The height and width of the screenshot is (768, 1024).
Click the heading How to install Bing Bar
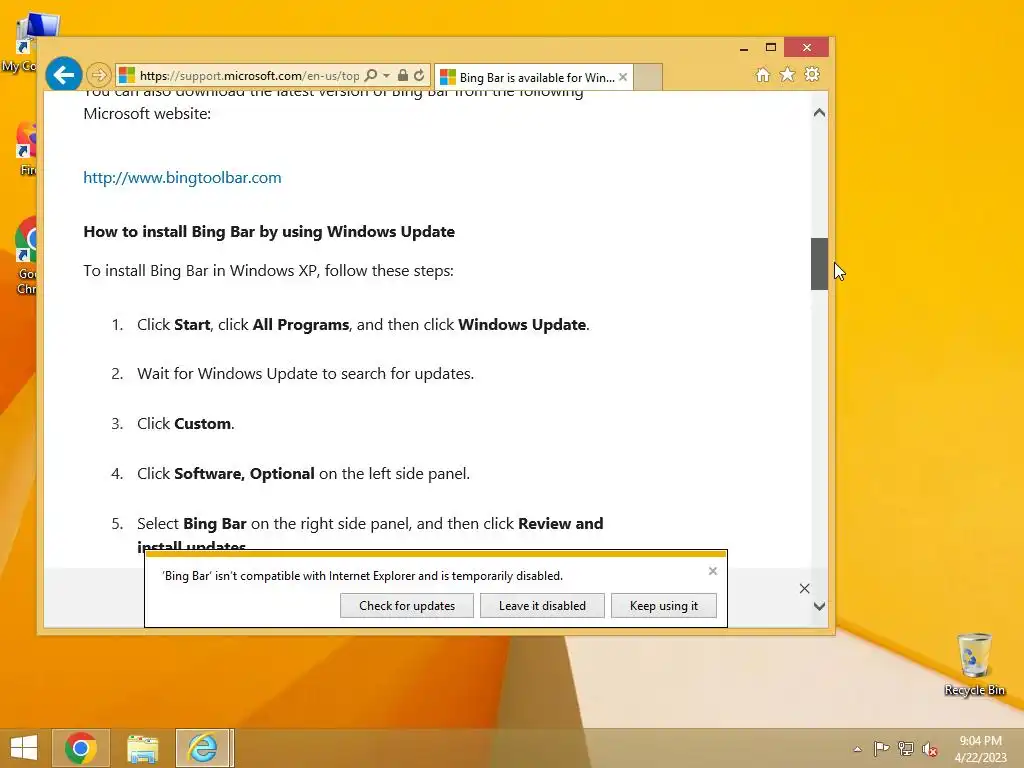point(269,232)
